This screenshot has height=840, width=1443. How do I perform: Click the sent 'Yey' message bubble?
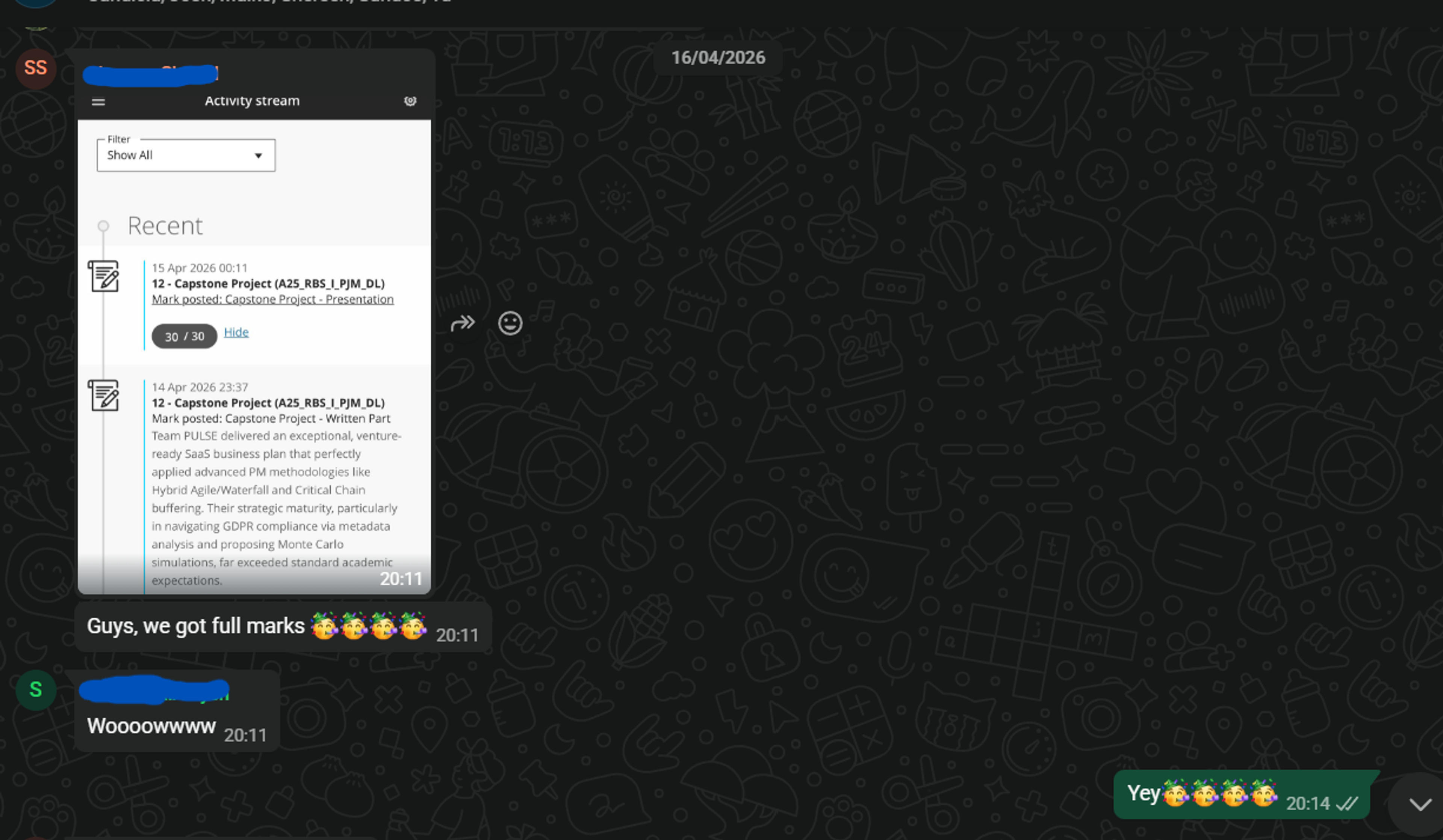pyautogui.click(x=1242, y=795)
